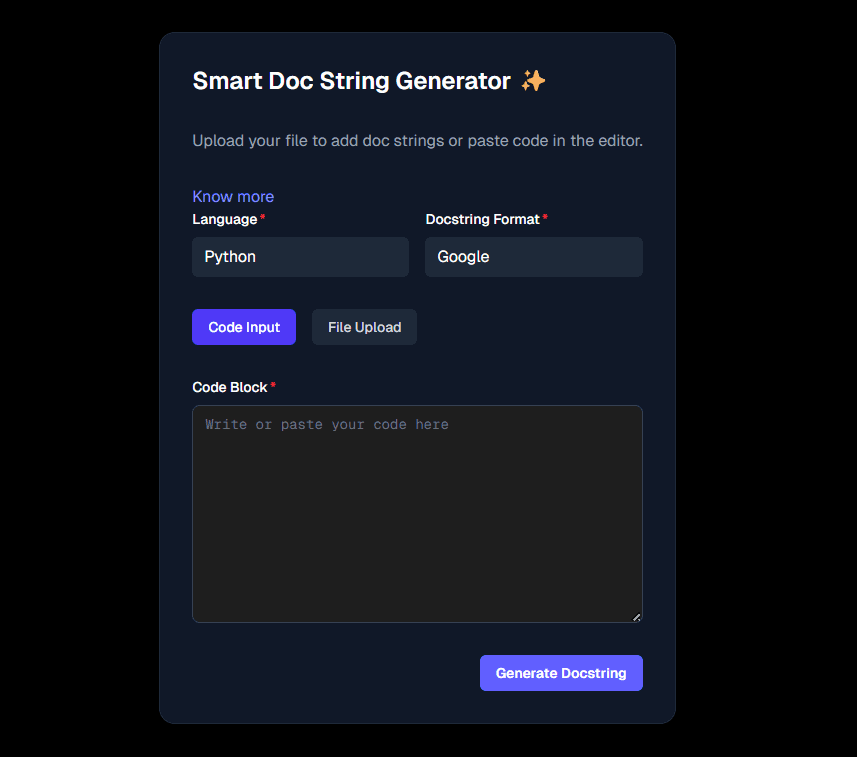Click inside the code editor textarea
The height and width of the screenshot is (757, 857).
point(417,510)
